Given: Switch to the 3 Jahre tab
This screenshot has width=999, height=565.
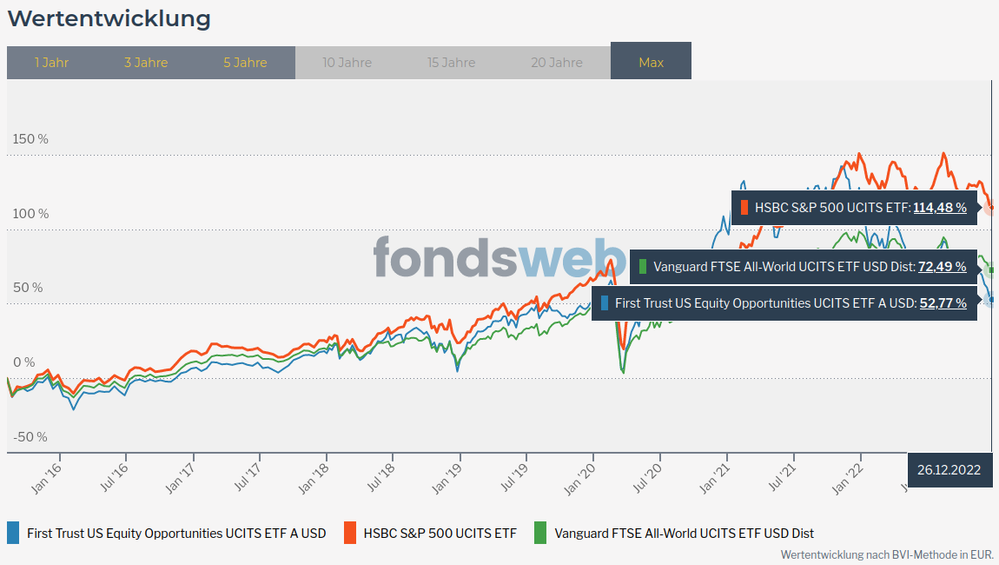Looking at the screenshot, I should pos(146,62).
